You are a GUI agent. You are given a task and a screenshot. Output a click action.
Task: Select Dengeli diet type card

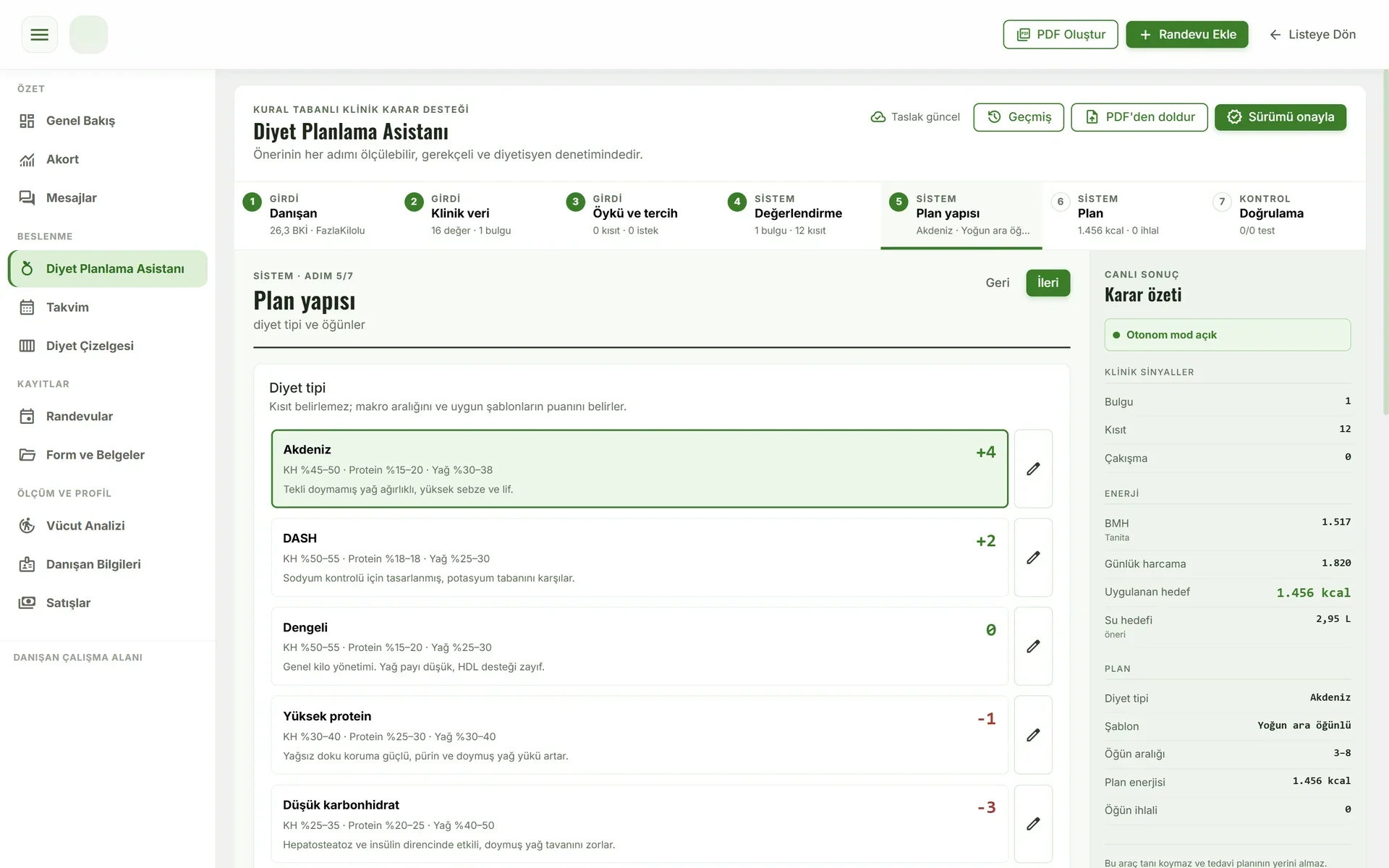click(640, 647)
